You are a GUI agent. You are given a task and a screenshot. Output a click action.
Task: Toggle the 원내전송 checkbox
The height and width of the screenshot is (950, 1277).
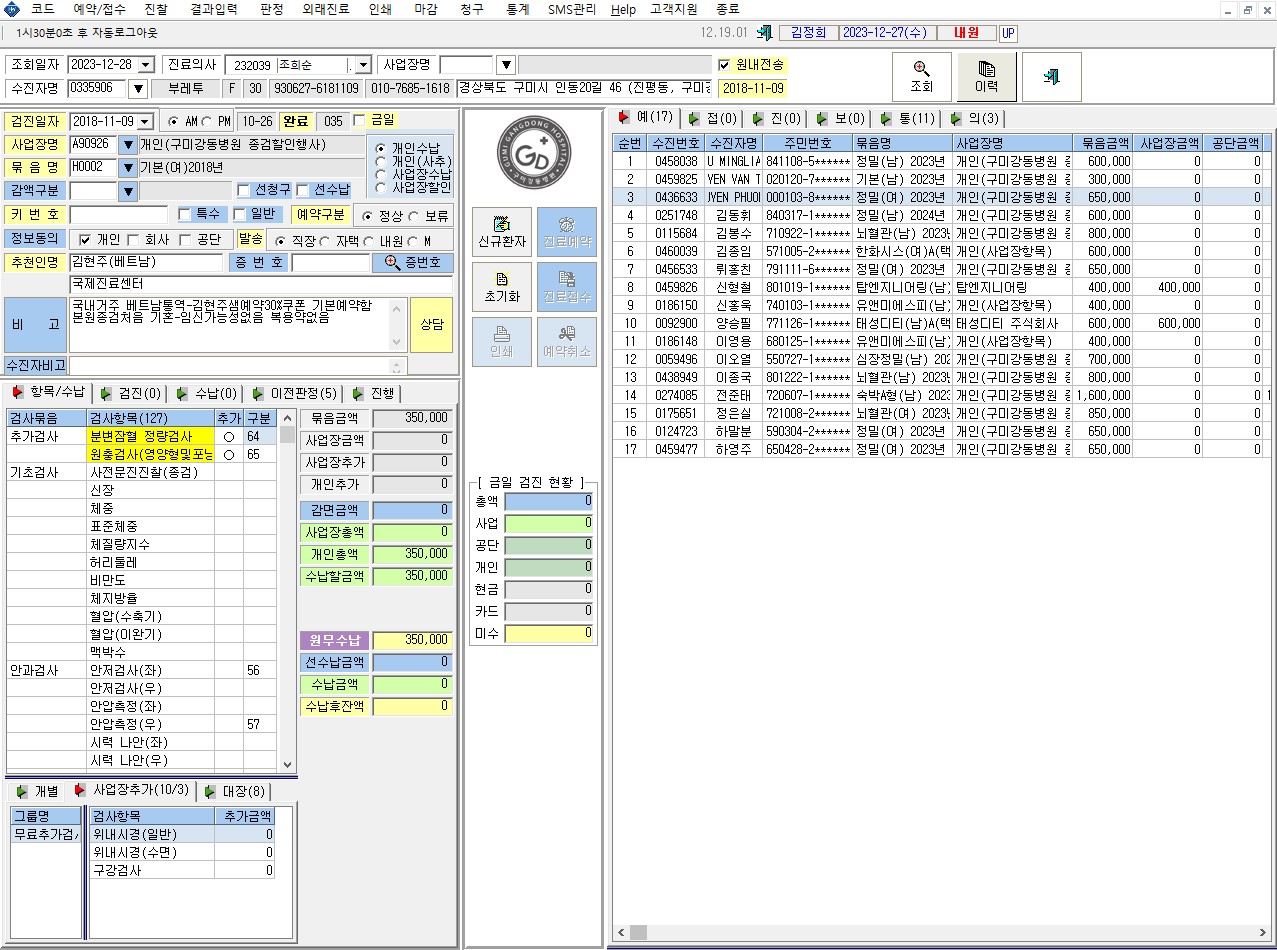725,65
